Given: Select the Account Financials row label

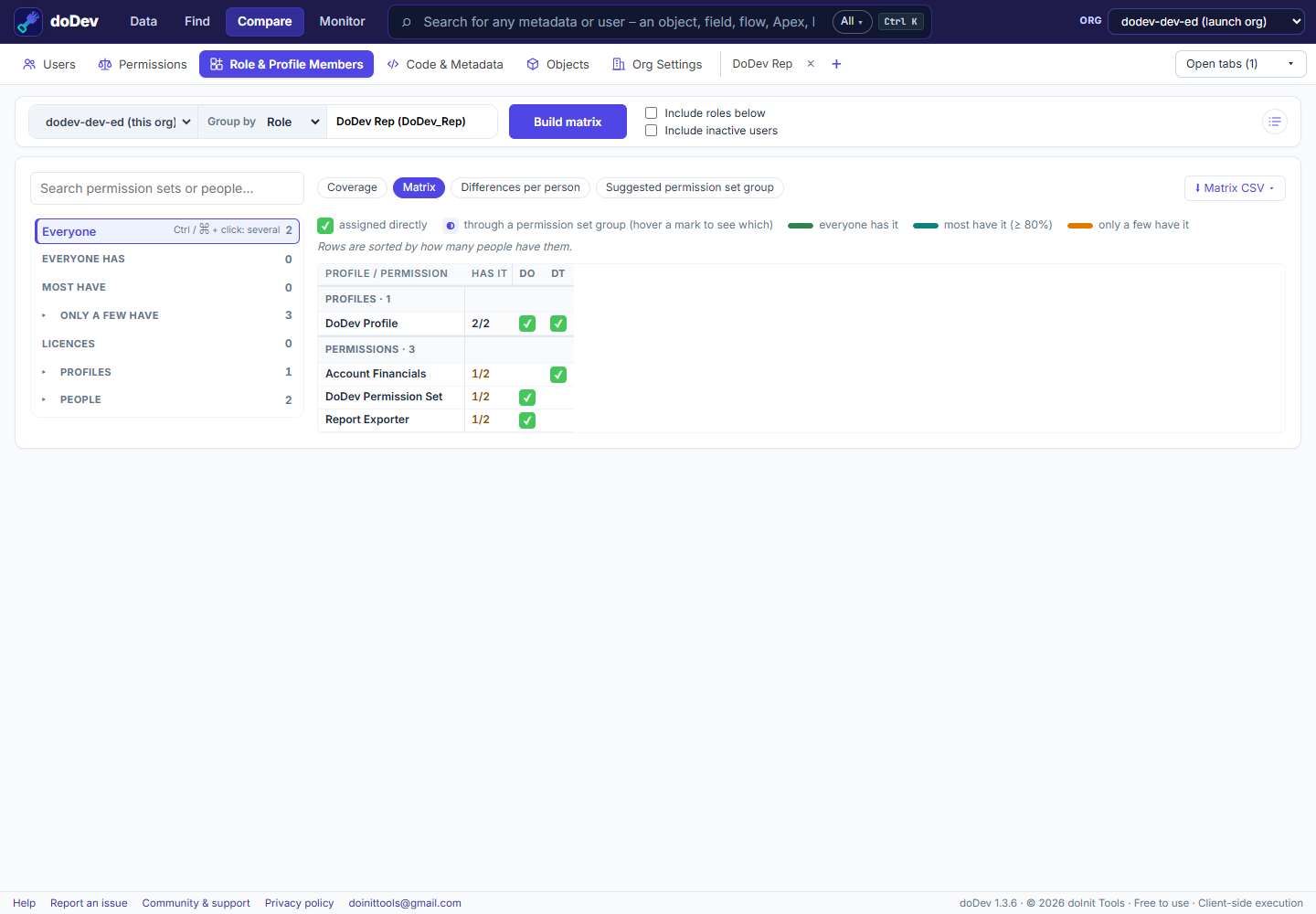Looking at the screenshot, I should point(376,374).
